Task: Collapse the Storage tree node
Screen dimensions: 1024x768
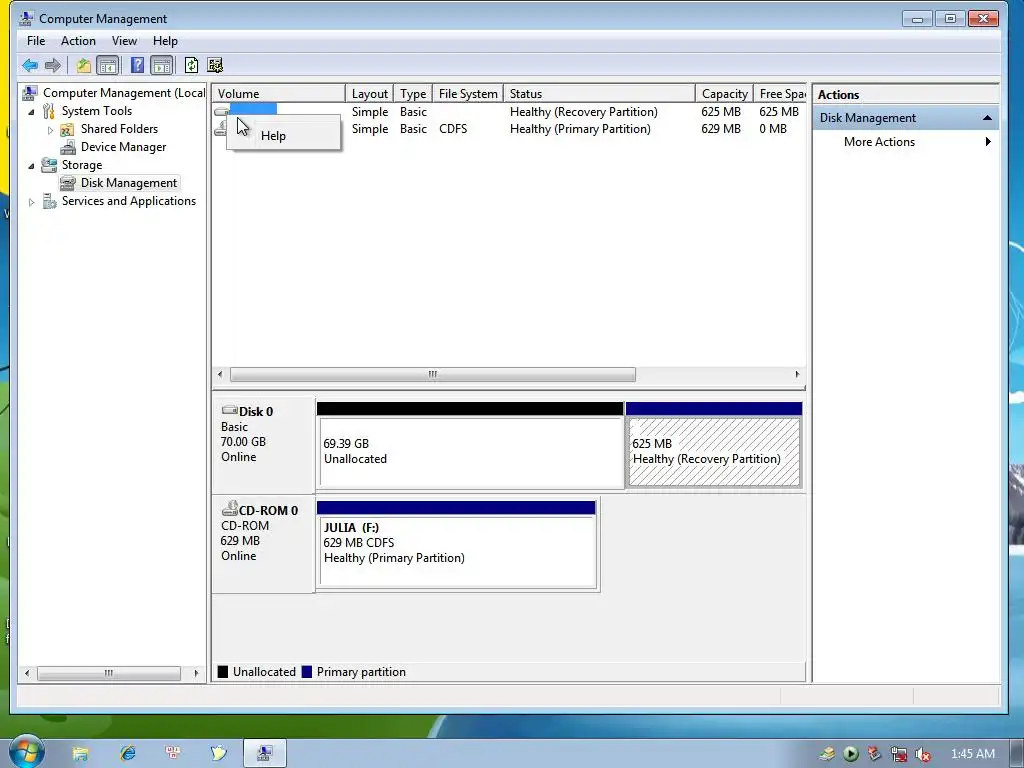Action: click(x=31, y=166)
